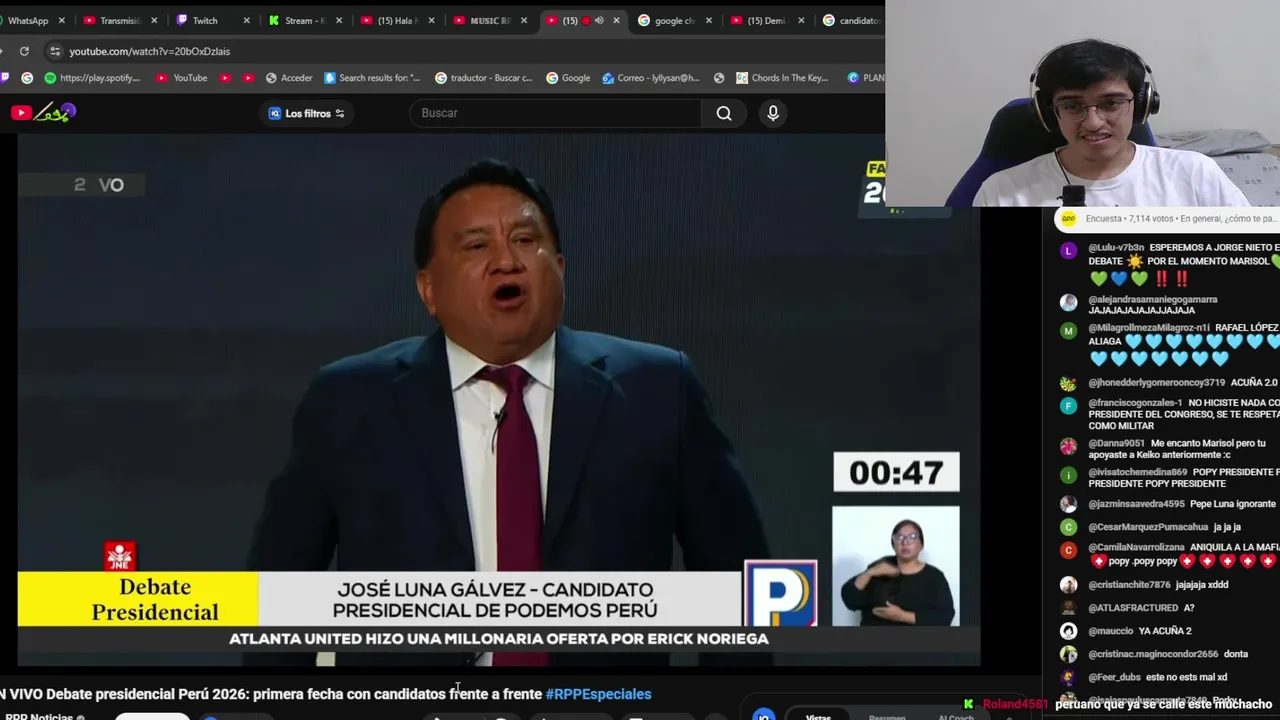
Task: Click avatar of @franciscogonzales-1 in chat
Action: click(1068, 405)
